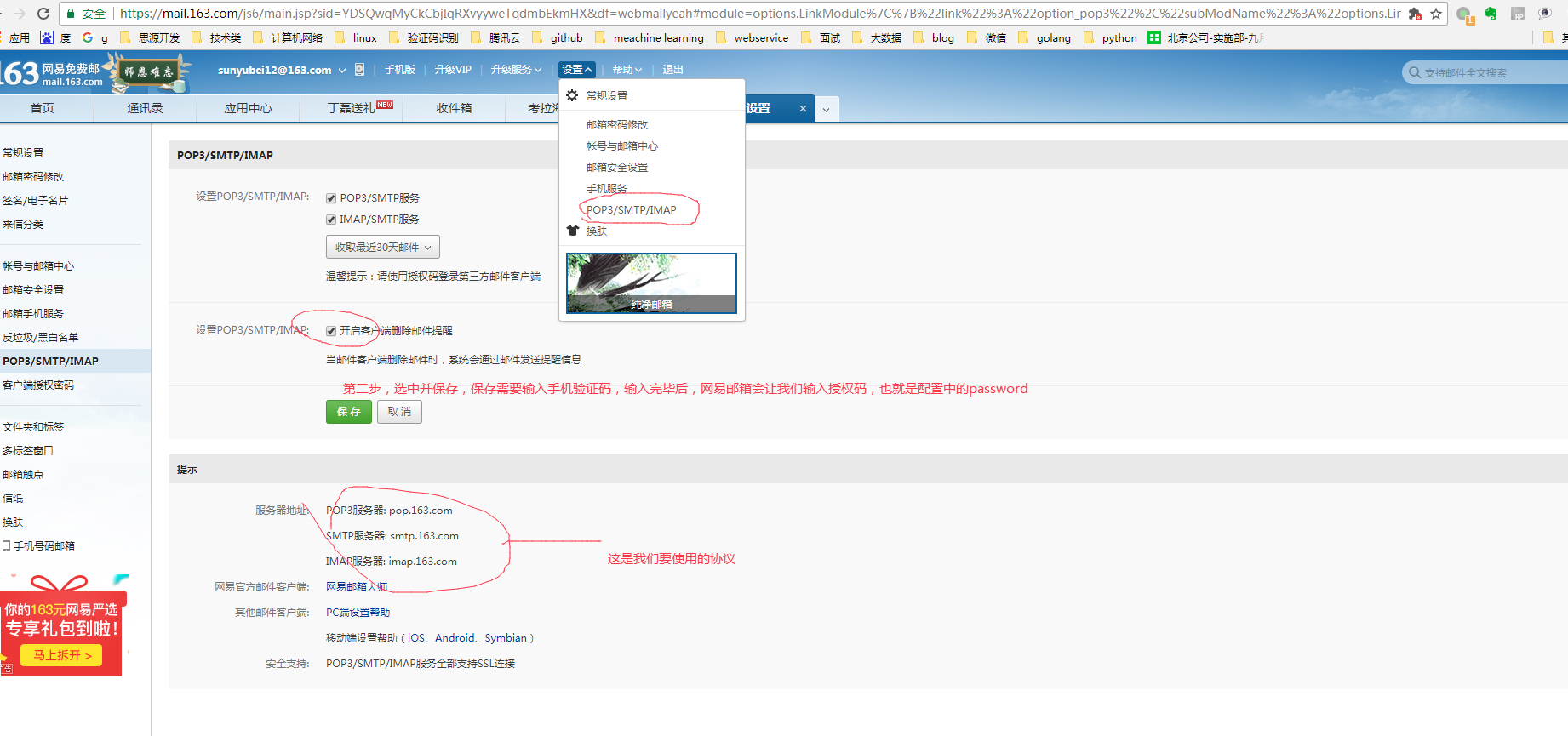Go forward with the browser arrow
1568x736 pixels.
click(x=20, y=14)
